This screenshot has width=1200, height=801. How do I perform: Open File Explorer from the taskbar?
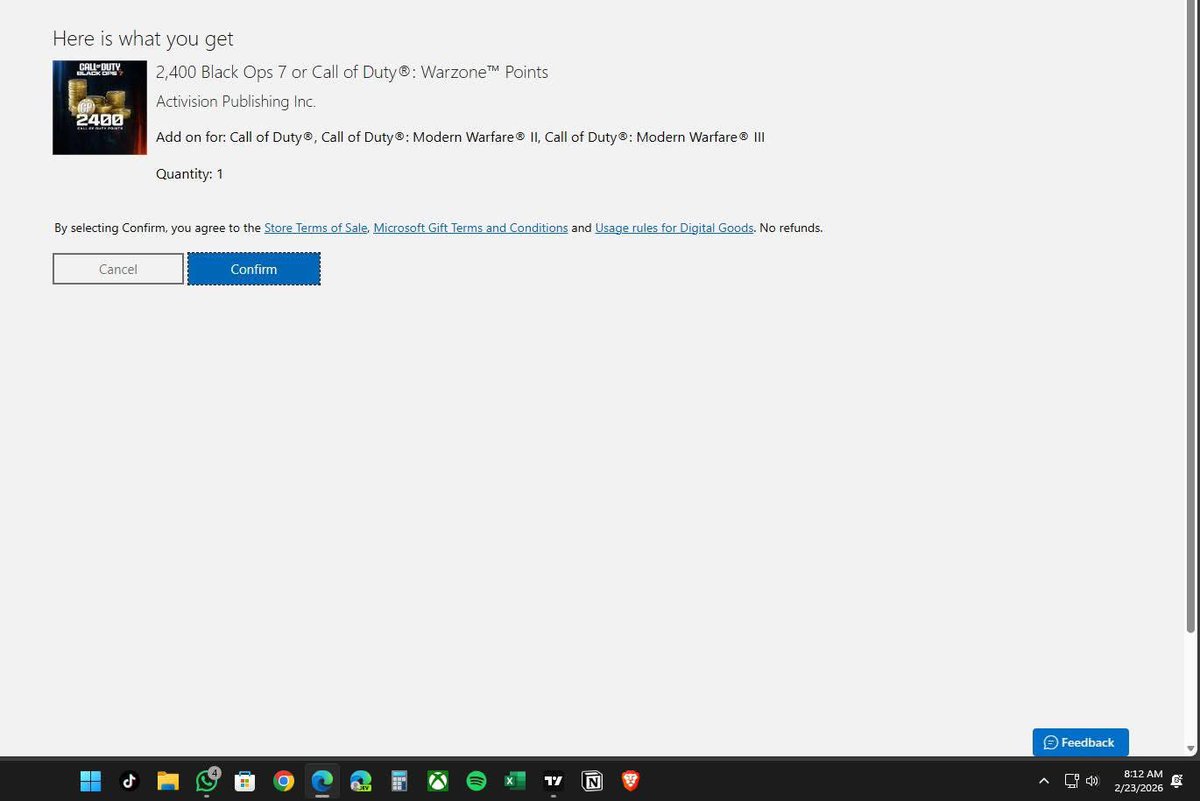167,781
